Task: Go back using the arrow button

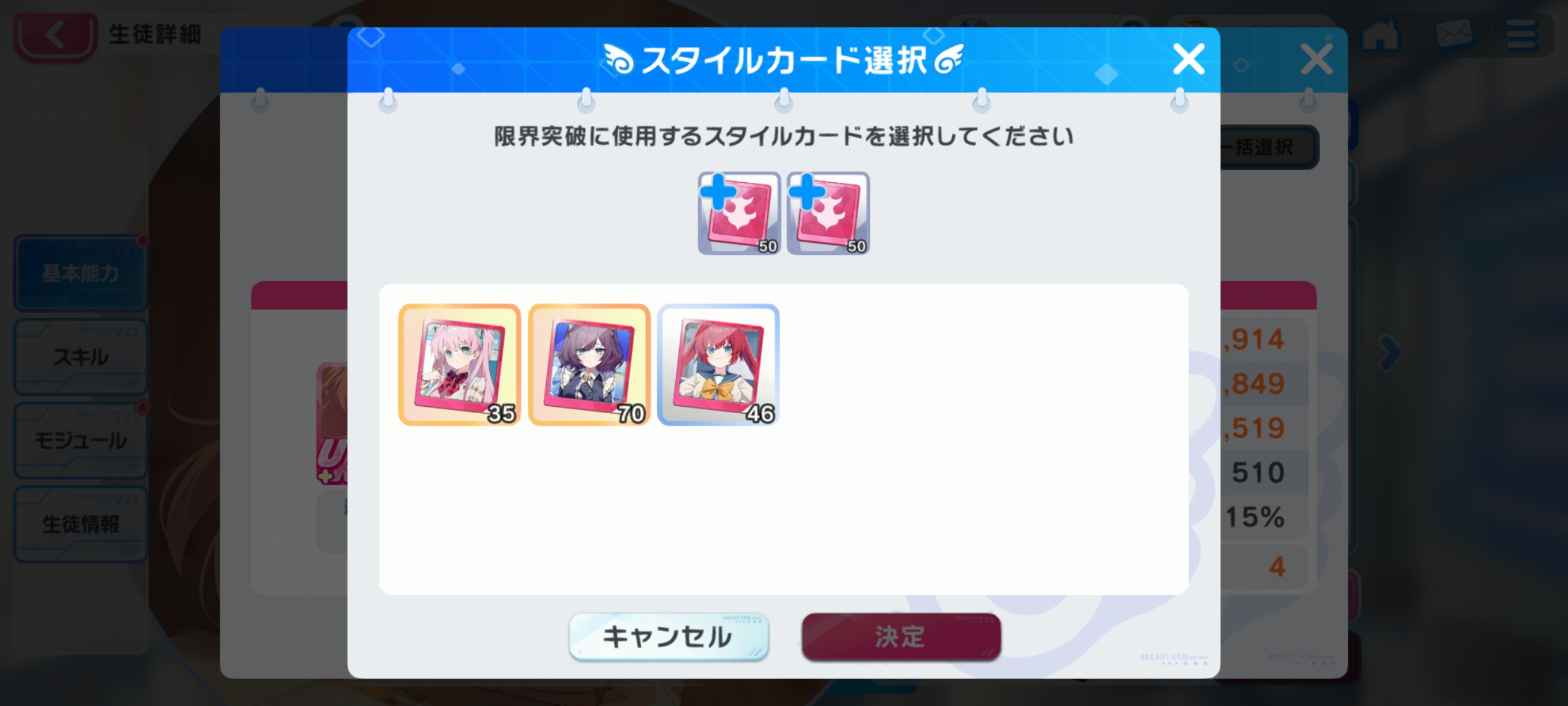Action: coord(56,35)
